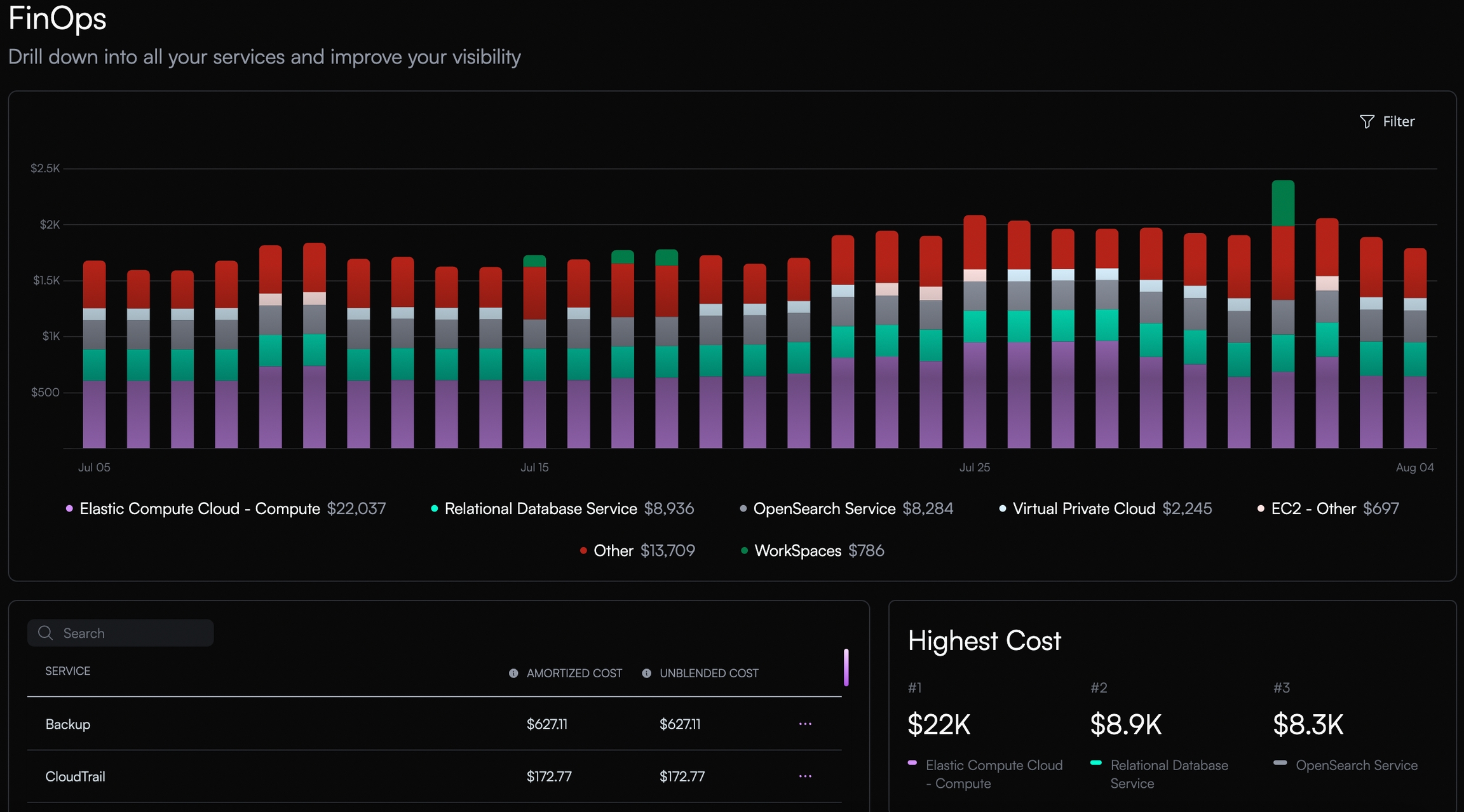Open the three-dot menu for Backup
The width and height of the screenshot is (1464, 812).
pos(805,724)
